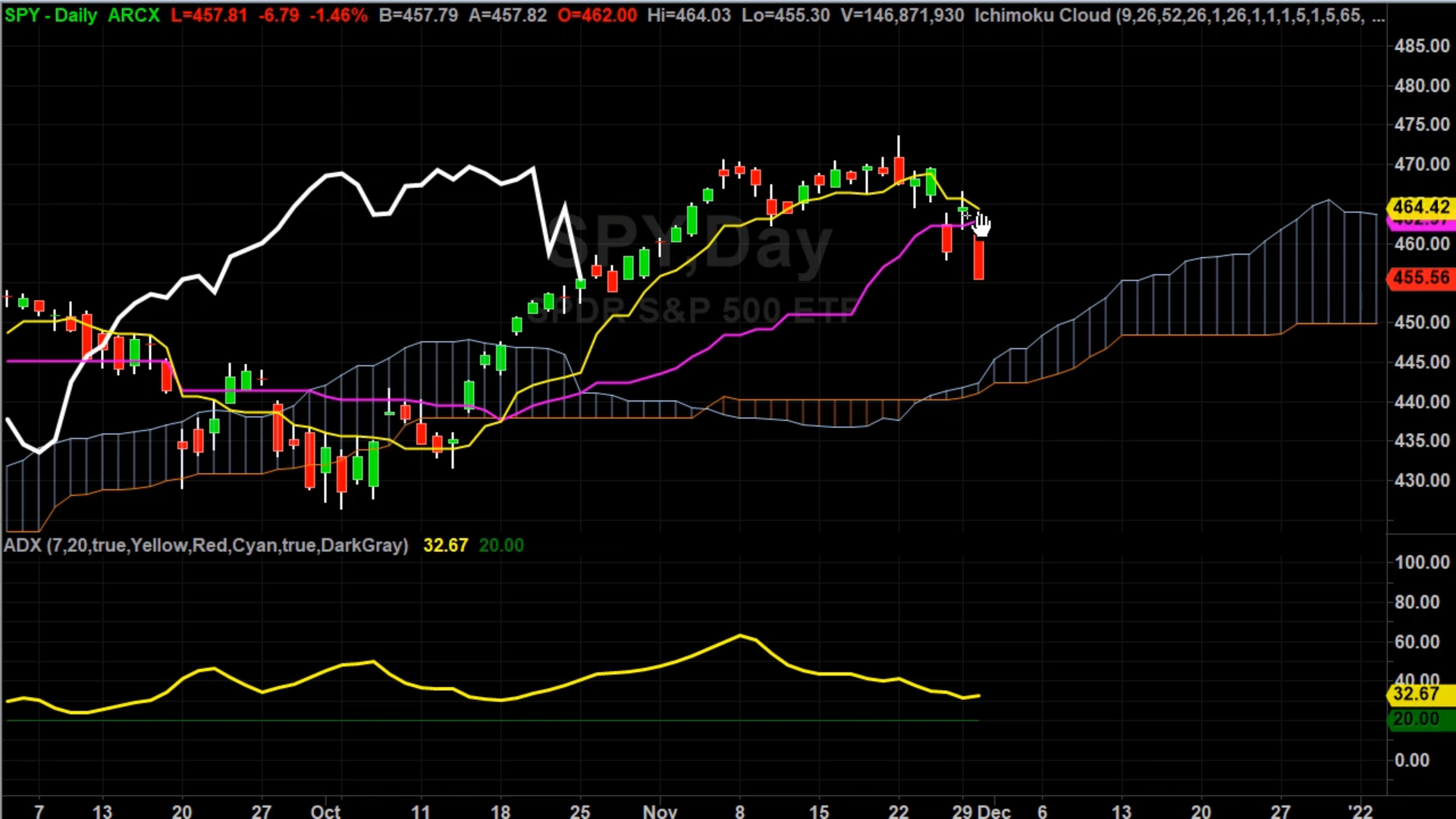Viewport: 1456px width, 819px height.
Task: Click the low value Lo=455.30
Action: (785, 15)
